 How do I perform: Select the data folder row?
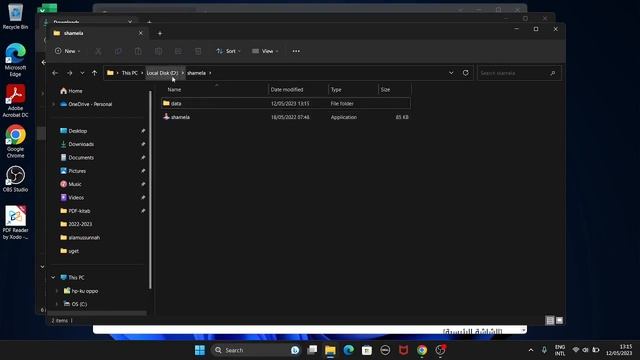point(285,103)
